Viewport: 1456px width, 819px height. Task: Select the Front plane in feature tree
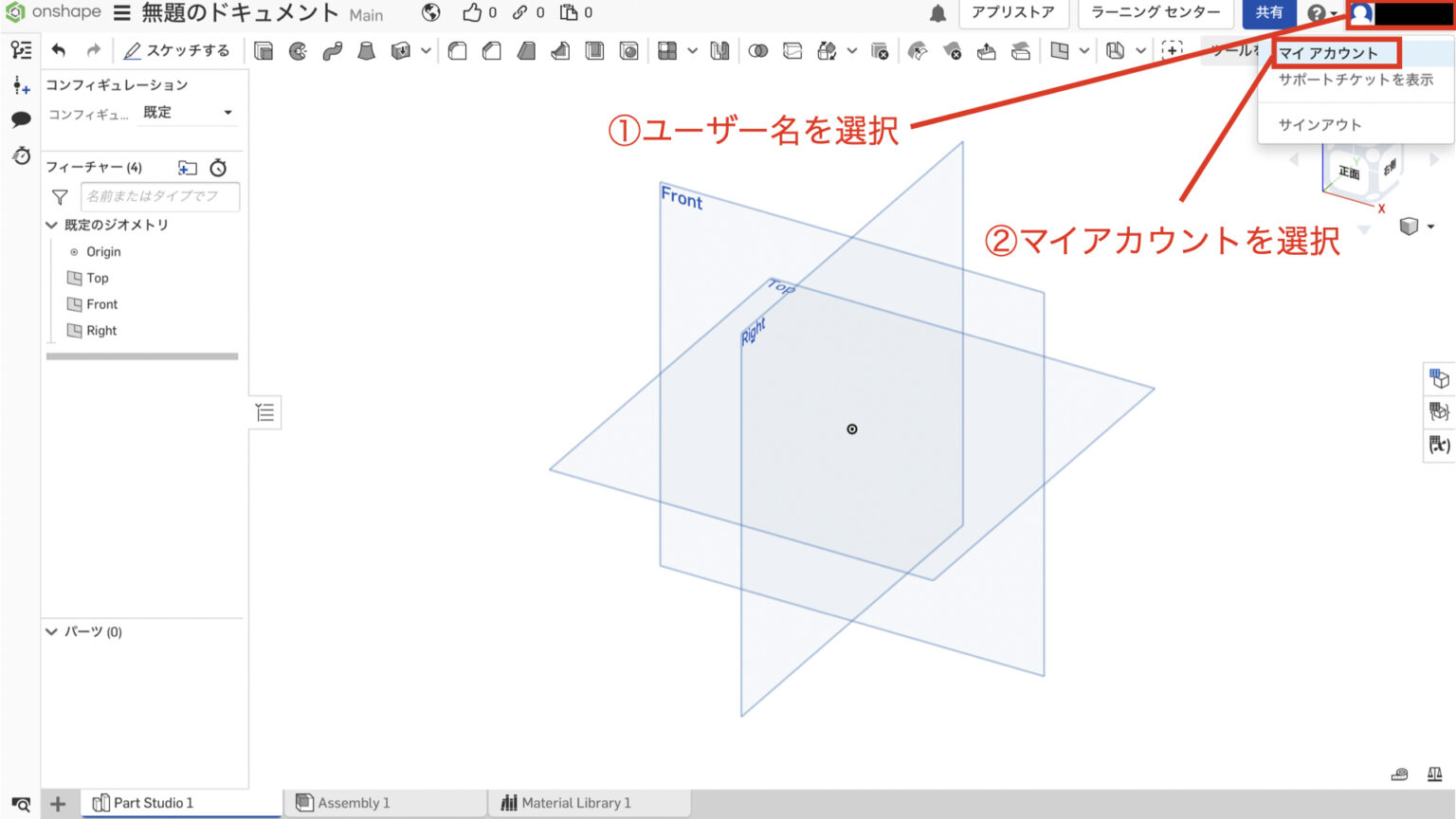pyautogui.click(x=101, y=304)
